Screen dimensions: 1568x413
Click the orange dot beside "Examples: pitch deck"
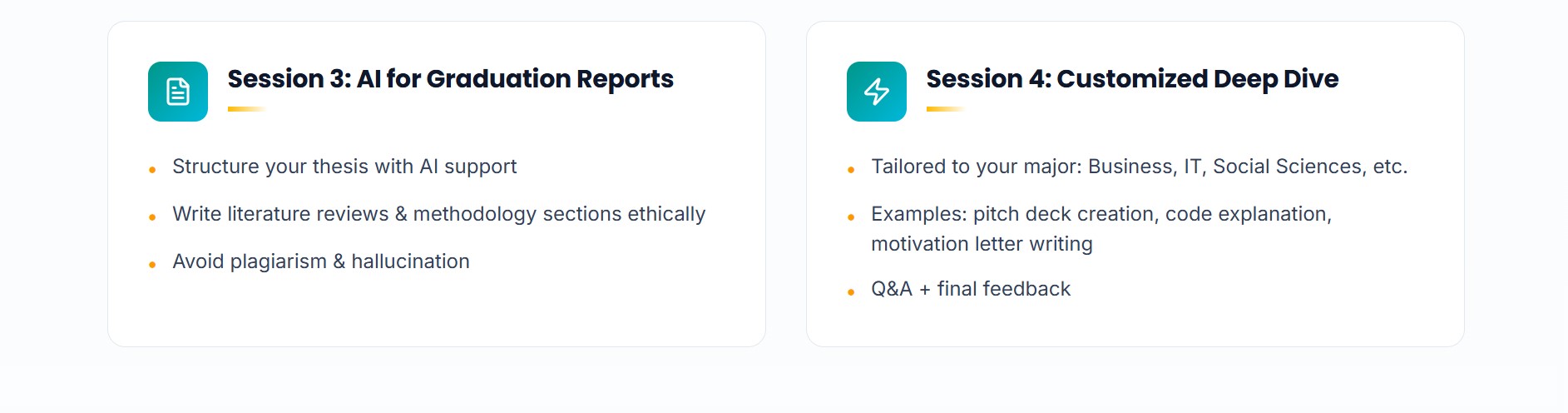pos(851,217)
